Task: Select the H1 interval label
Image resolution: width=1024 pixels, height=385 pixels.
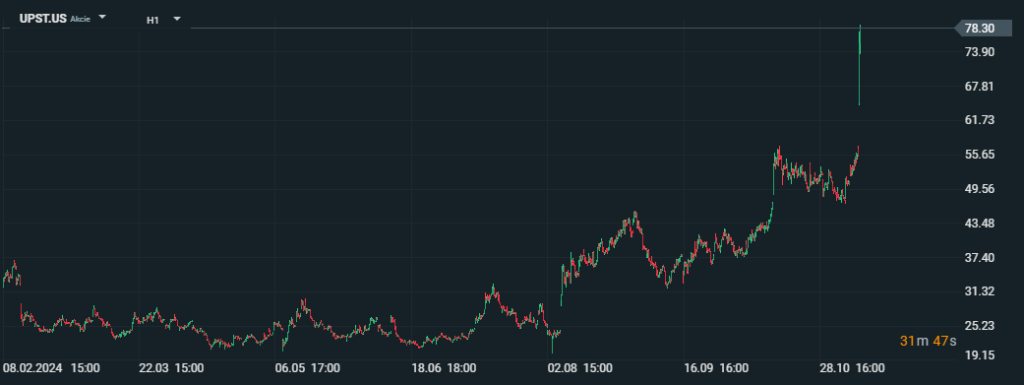Action: coord(153,20)
